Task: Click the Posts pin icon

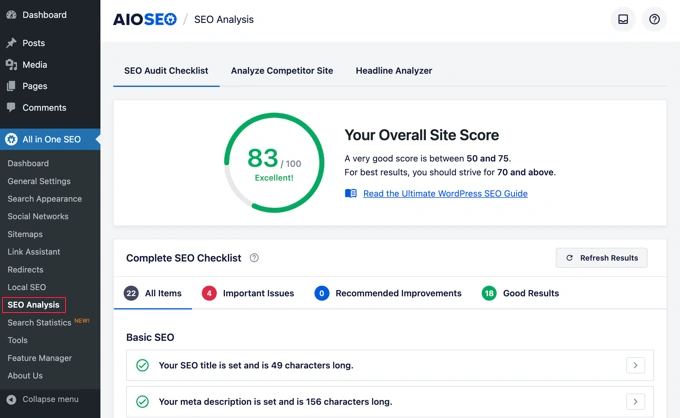Action: tap(11, 42)
